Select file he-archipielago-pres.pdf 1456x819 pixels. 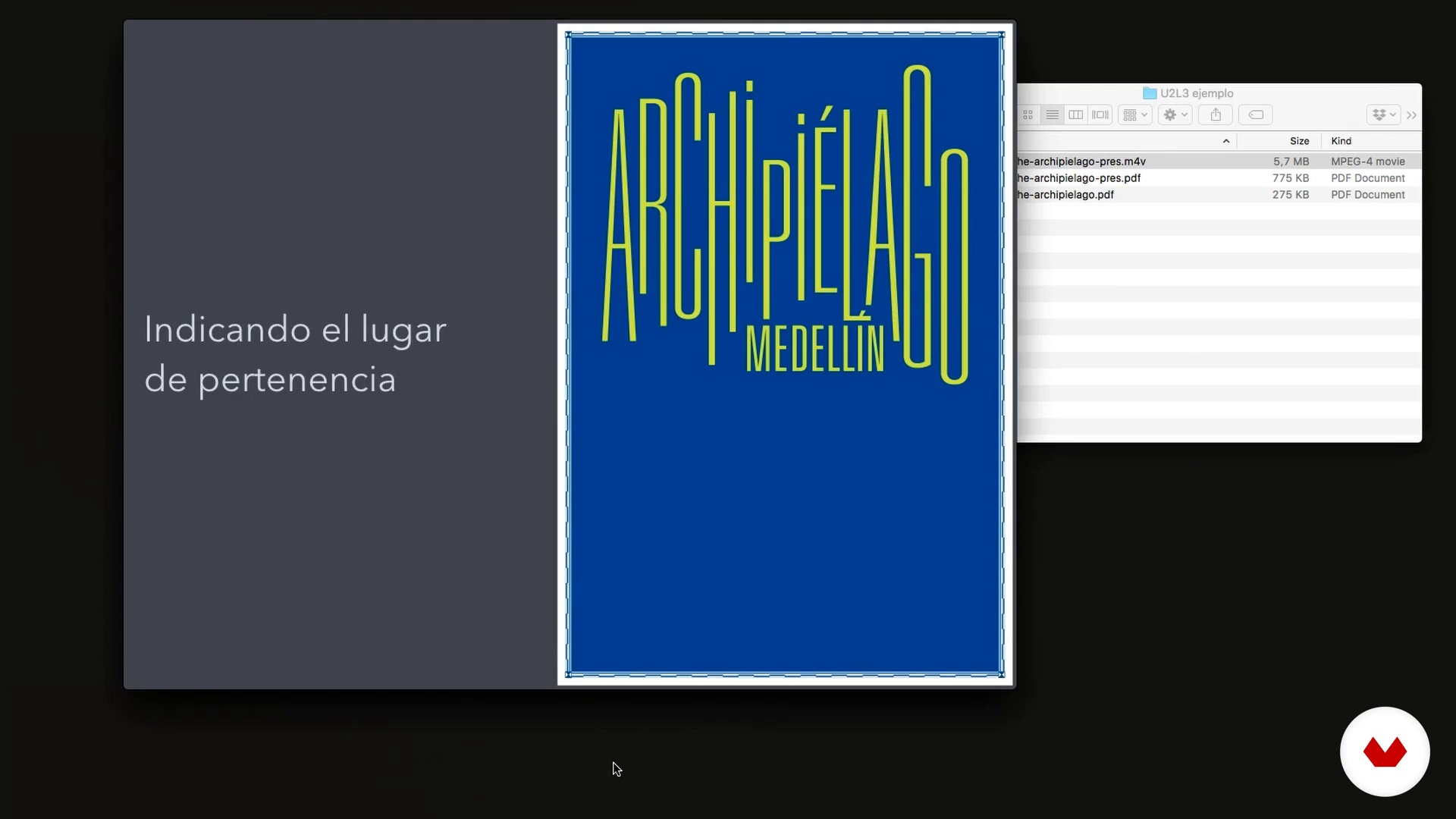pyautogui.click(x=1079, y=178)
